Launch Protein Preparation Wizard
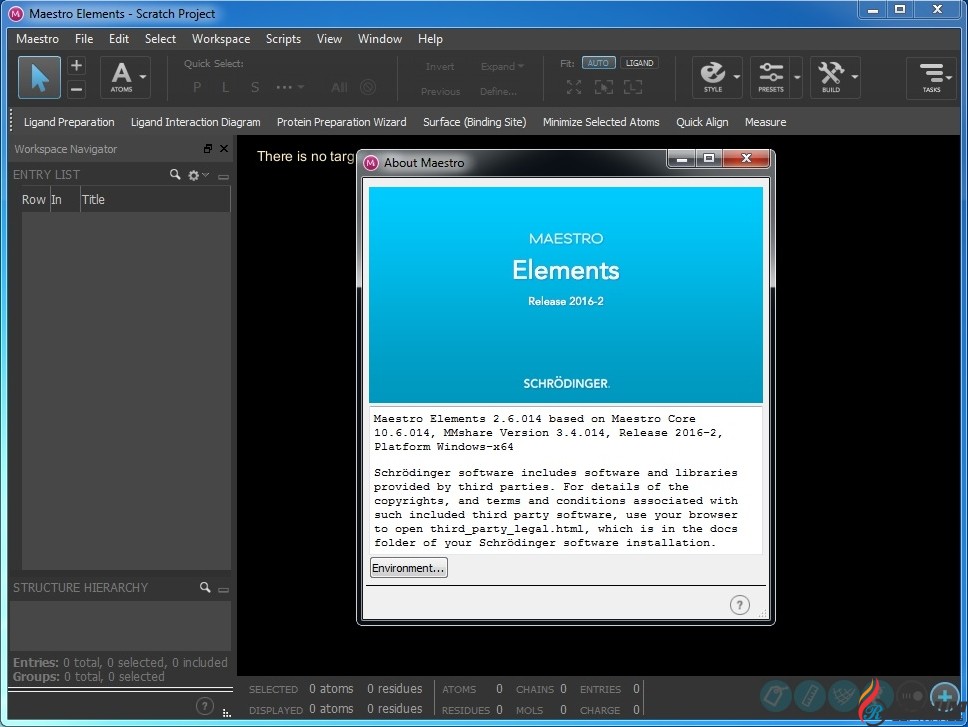The image size is (968, 727). click(341, 122)
